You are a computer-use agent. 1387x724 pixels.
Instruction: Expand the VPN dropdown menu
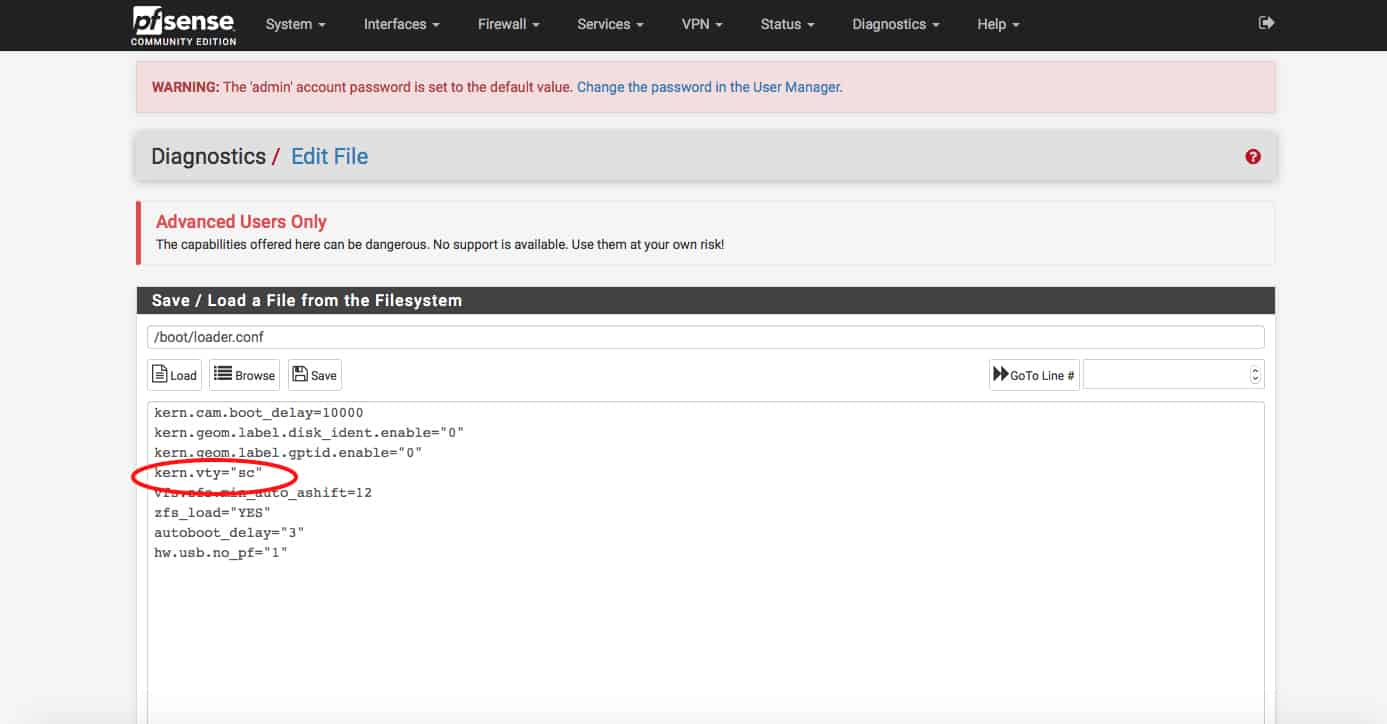point(702,24)
